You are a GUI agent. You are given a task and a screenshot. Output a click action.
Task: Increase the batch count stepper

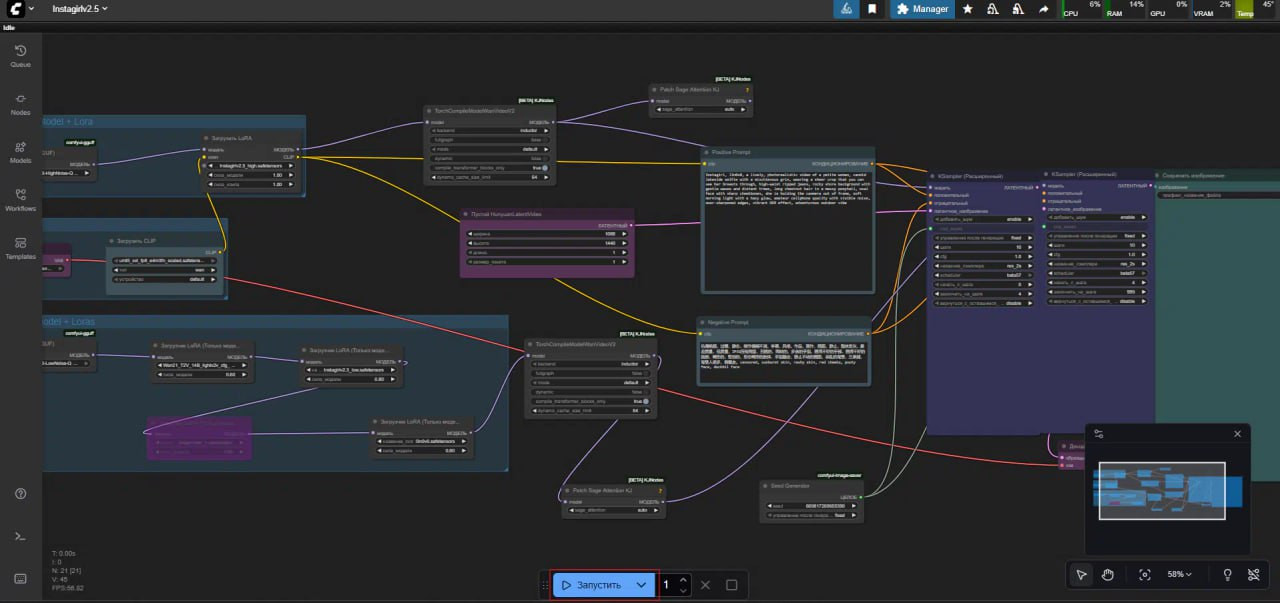[683, 580]
